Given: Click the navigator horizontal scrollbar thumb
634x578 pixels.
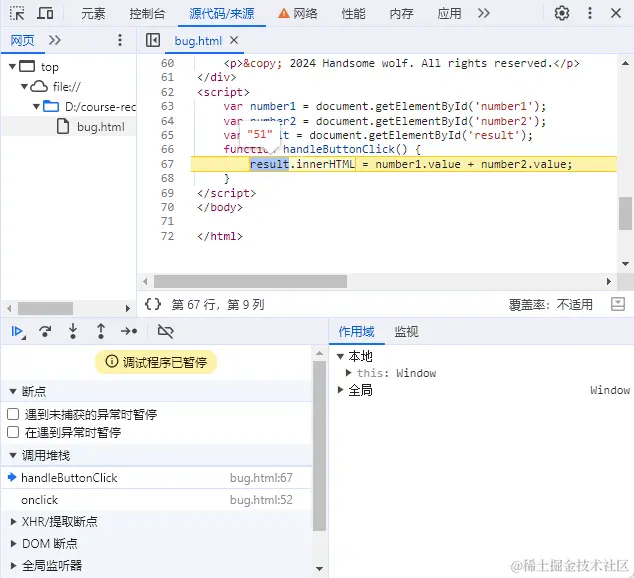Looking at the screenshot, I should pyautogui.click(x=45, y=308).
